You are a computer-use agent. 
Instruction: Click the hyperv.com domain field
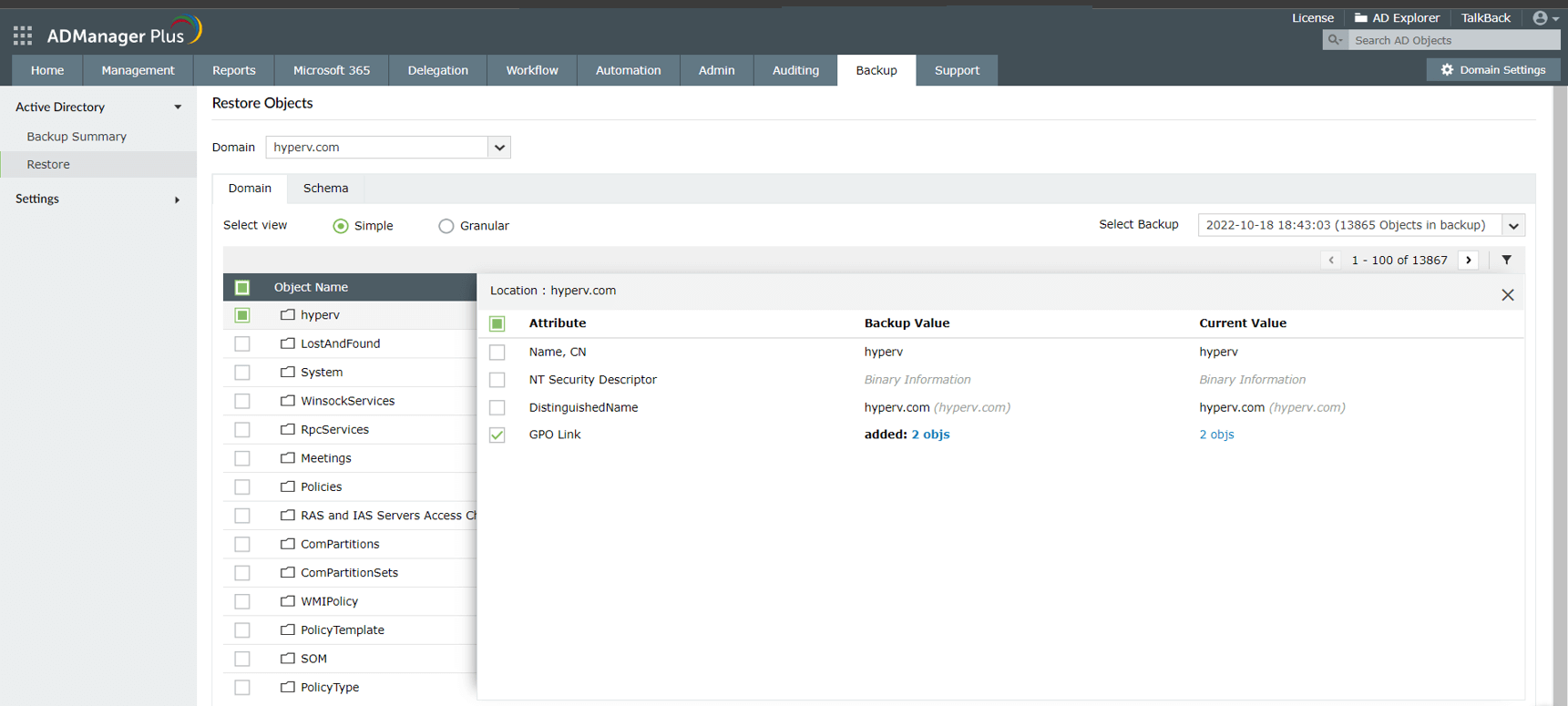[377, 148]
